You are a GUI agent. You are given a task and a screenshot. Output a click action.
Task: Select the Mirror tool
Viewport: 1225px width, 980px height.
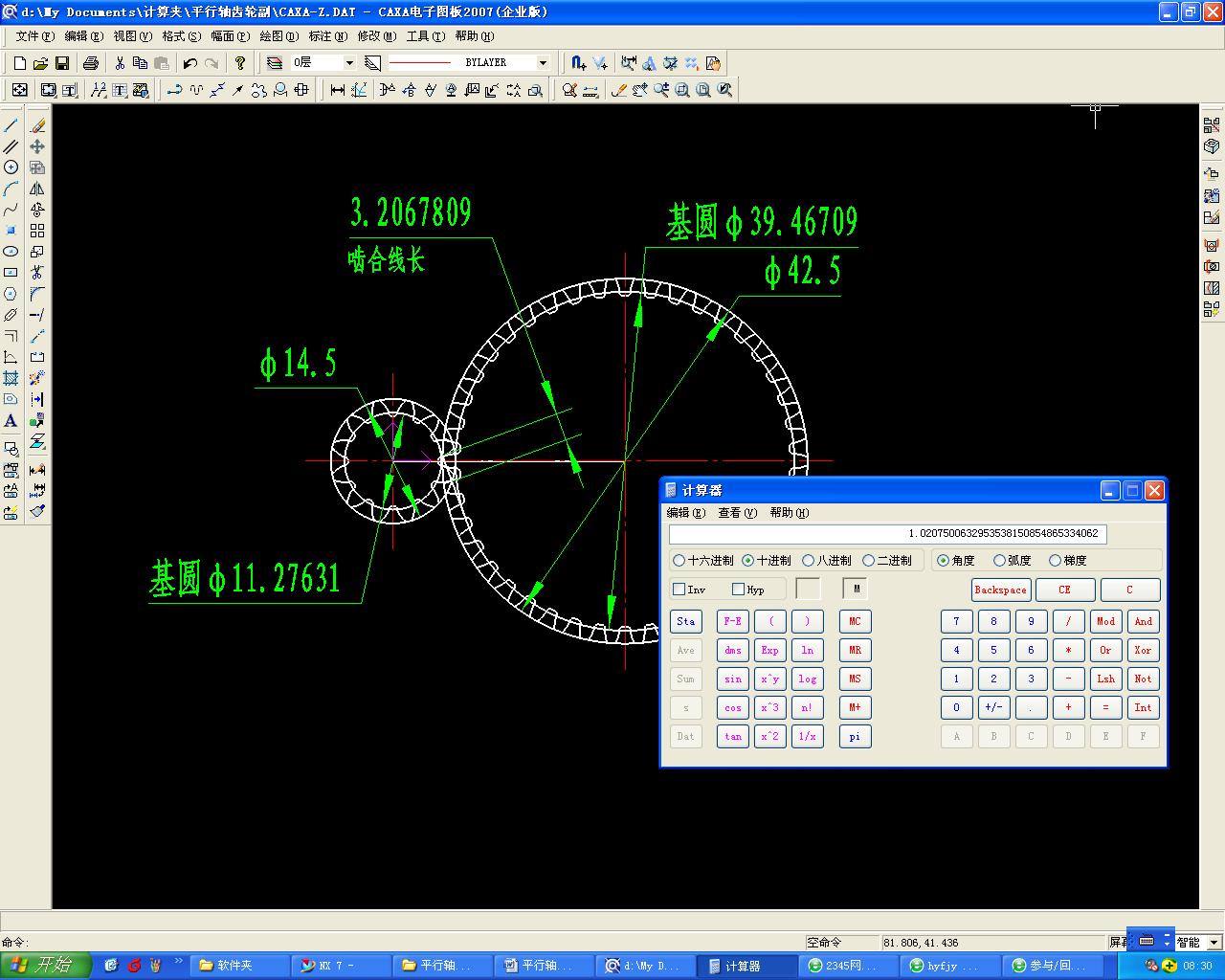click(37, 189)
